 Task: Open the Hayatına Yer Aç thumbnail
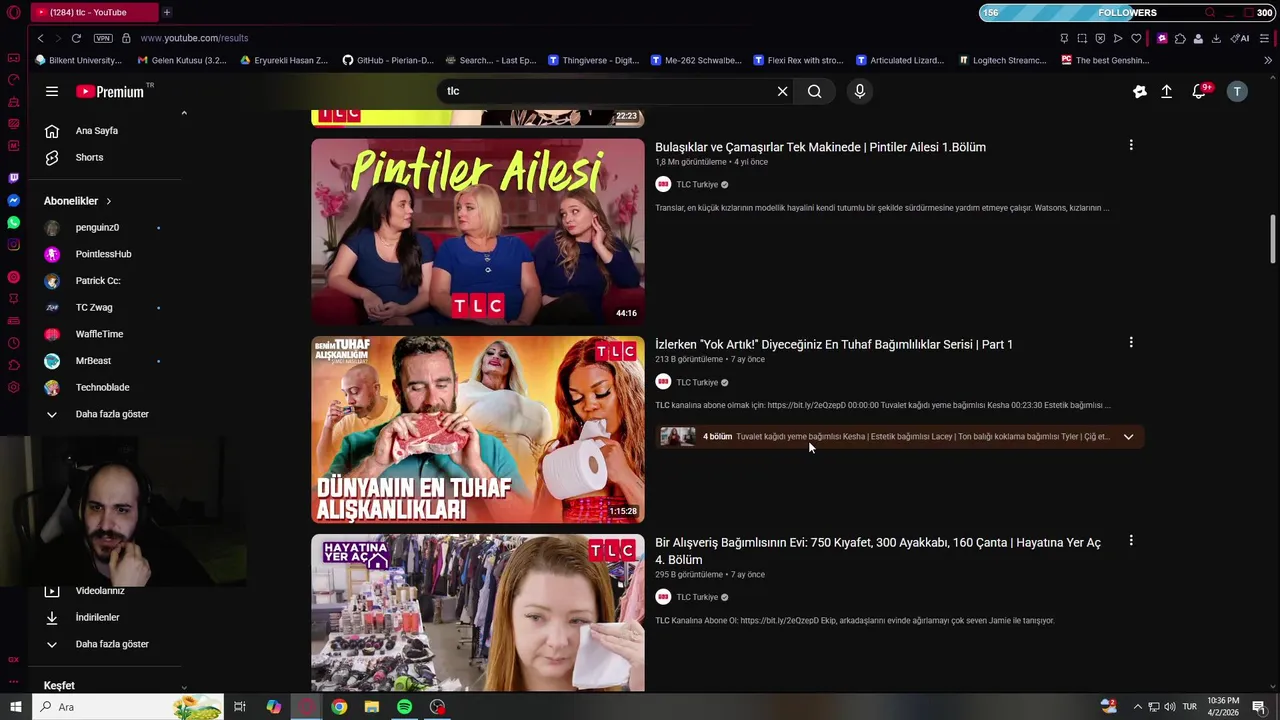[478, 612]
